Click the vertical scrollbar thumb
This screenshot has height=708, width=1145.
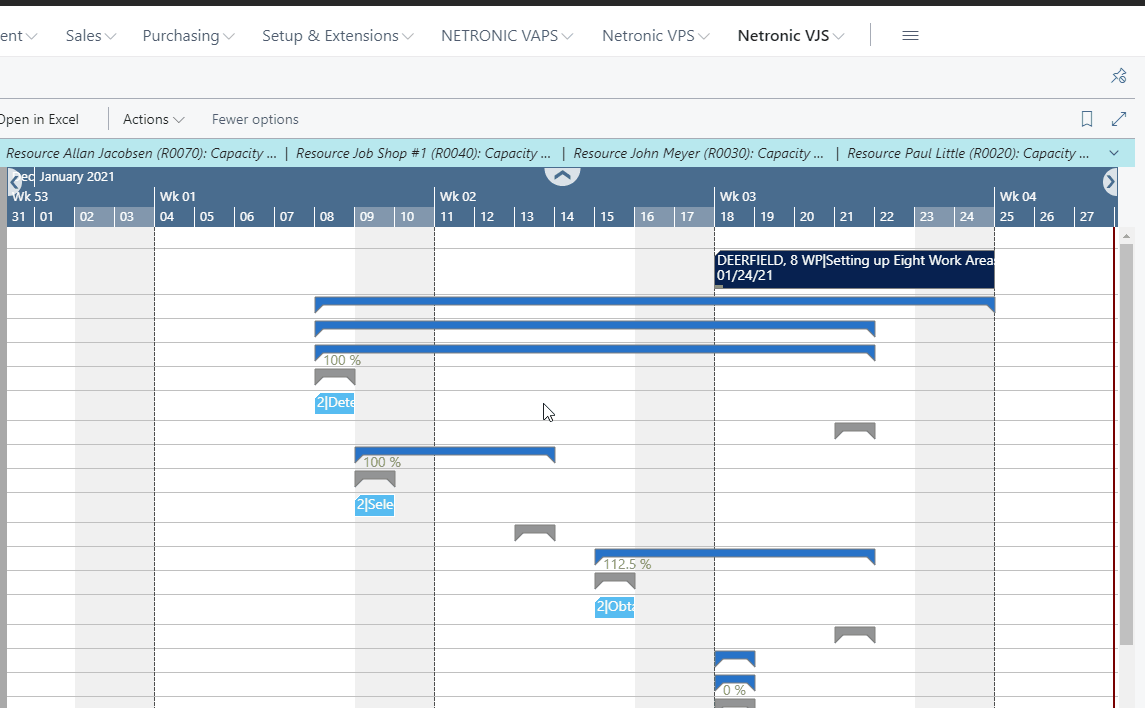[x=1126, y=444]
